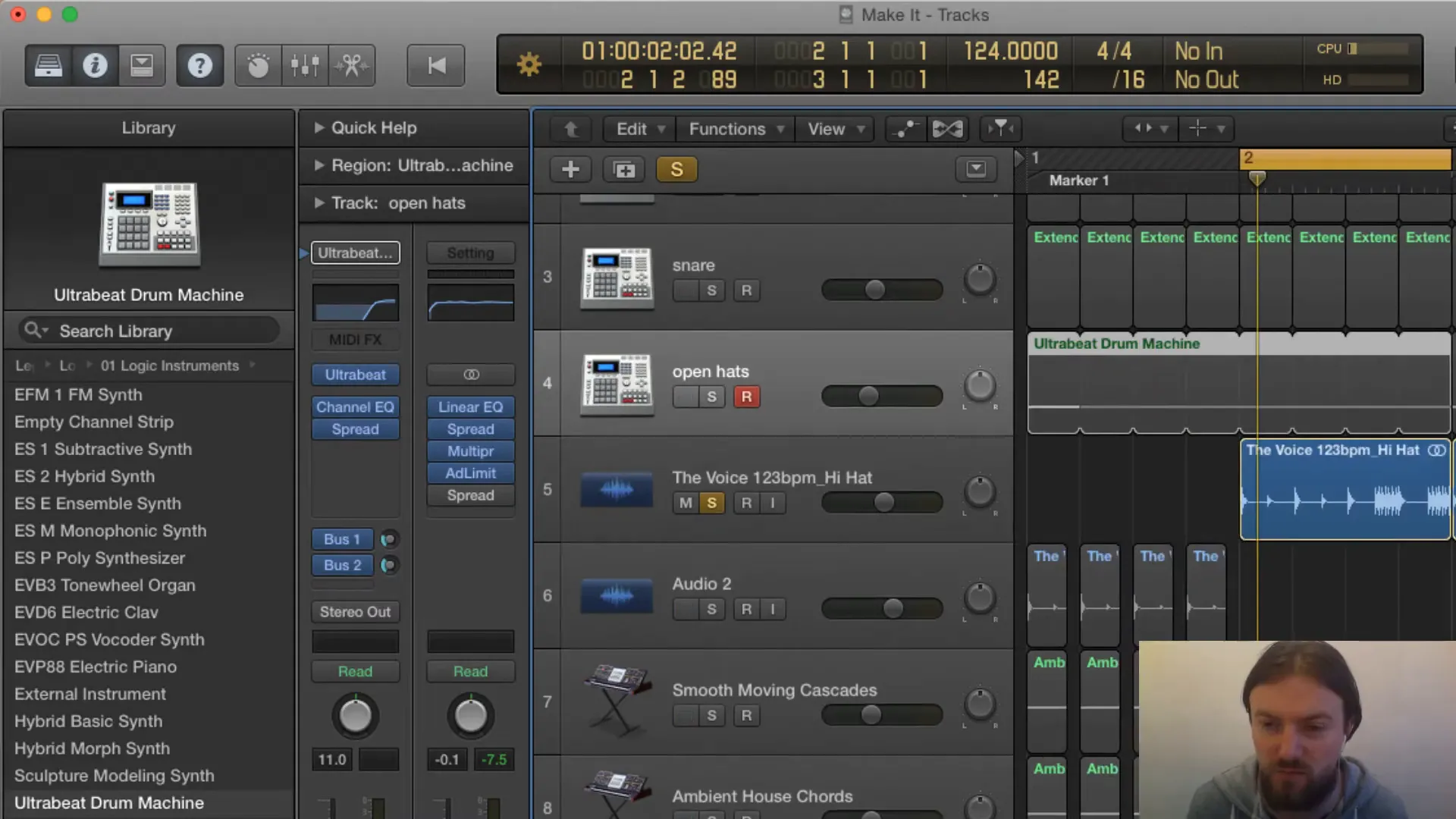Click the Search Library field
Image resolution: width=1456 pixels, height=819 pixels.
pos(149,331)
